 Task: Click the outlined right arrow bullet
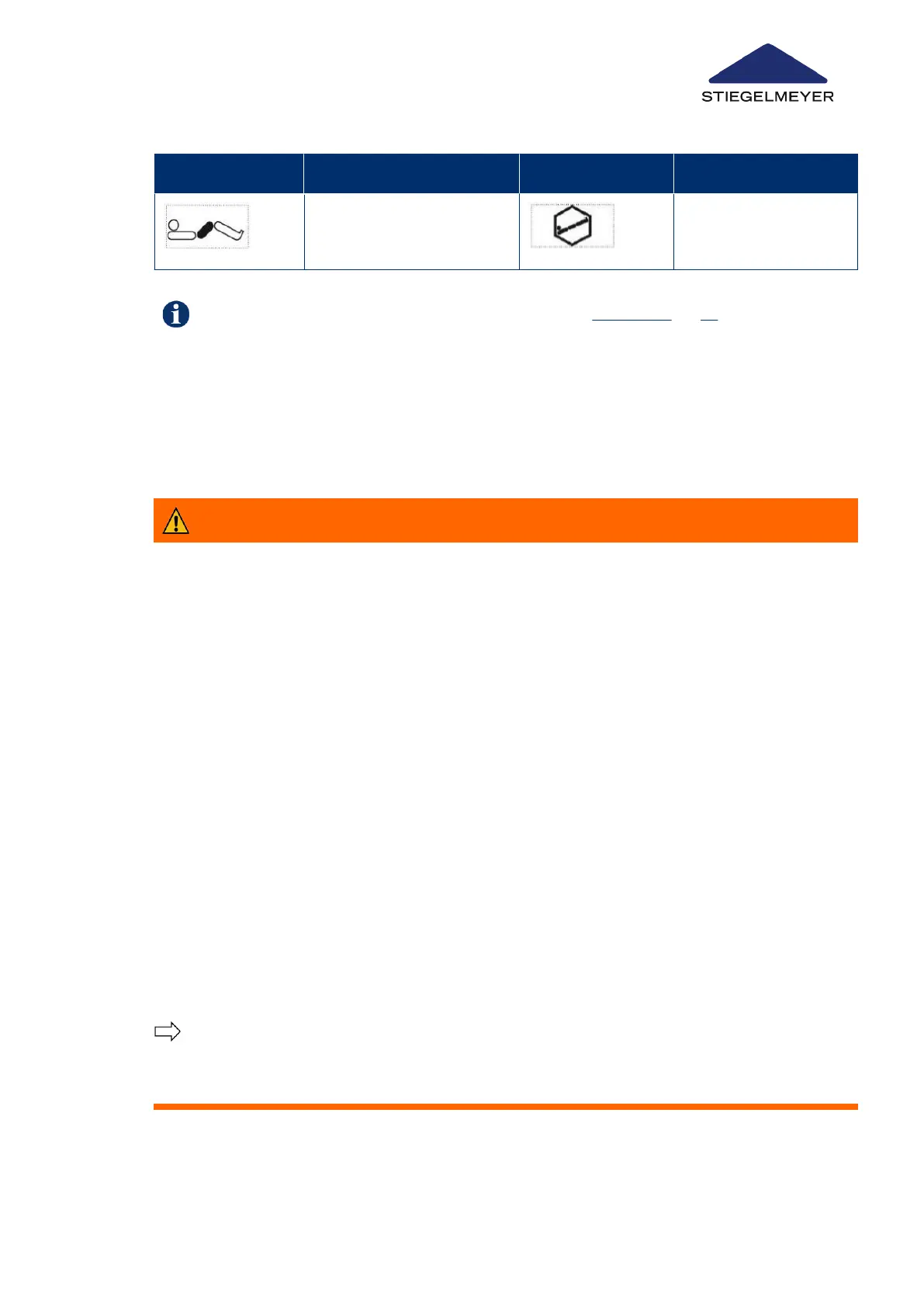[x=167, y=1031]
